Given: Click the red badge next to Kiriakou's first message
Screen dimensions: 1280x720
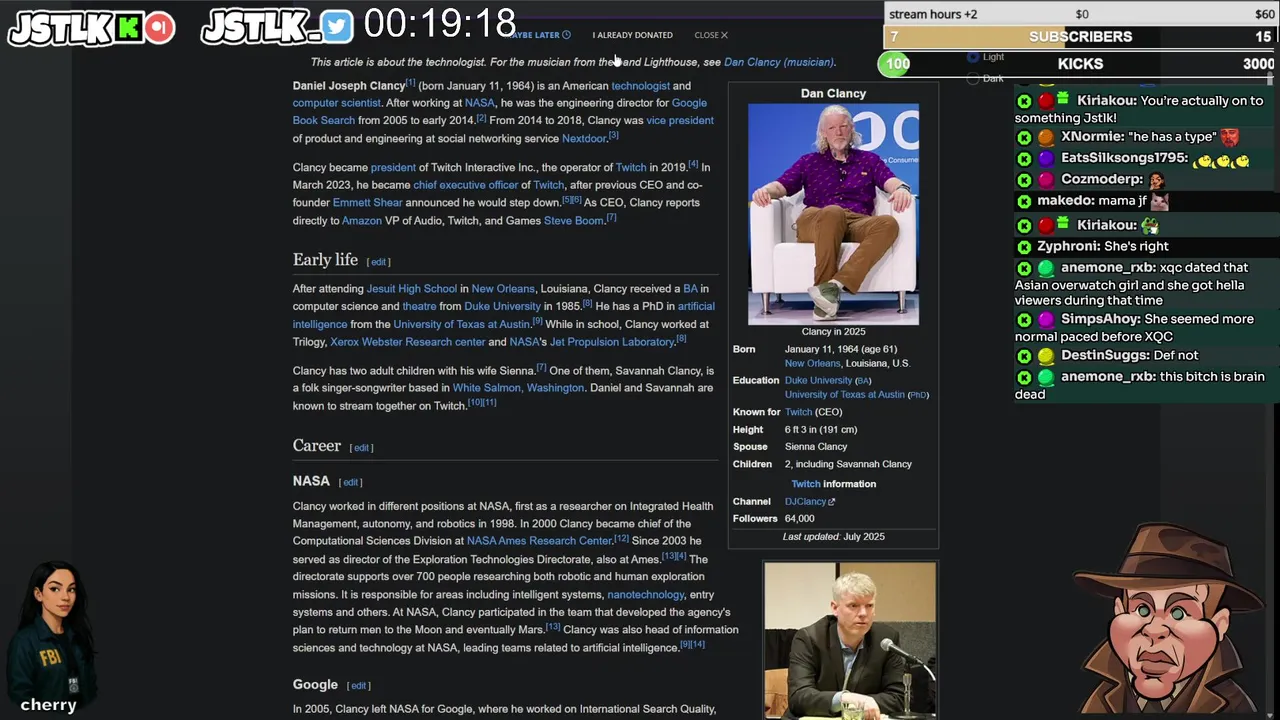Looking at the screenshot, I should click(1045, 101).
